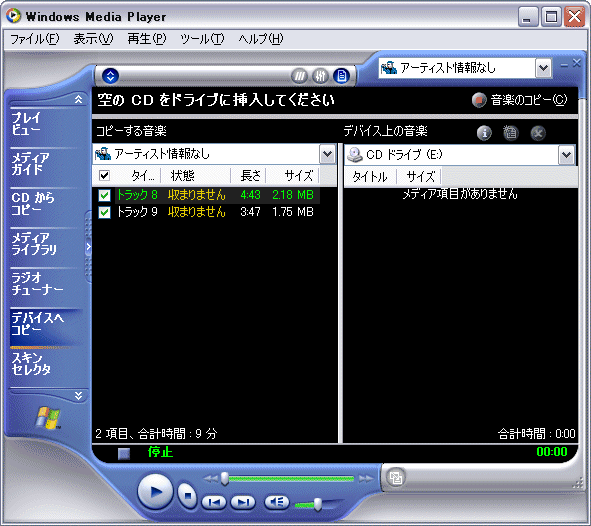The width and height of the screenshot is (591, 526).
Task: Sort by device pane サイズ column header
Action: pyautogui.click(x=420, y=177)
